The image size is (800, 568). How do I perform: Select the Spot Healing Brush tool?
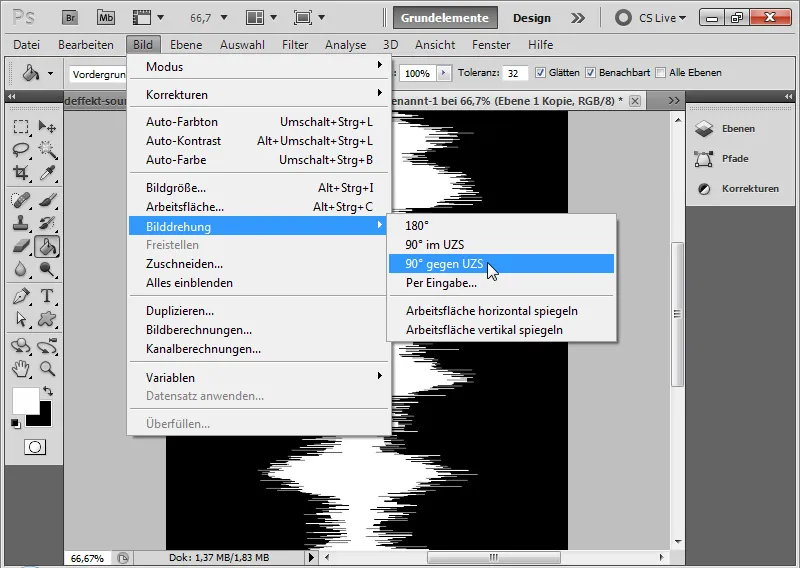tap(21, 200)
